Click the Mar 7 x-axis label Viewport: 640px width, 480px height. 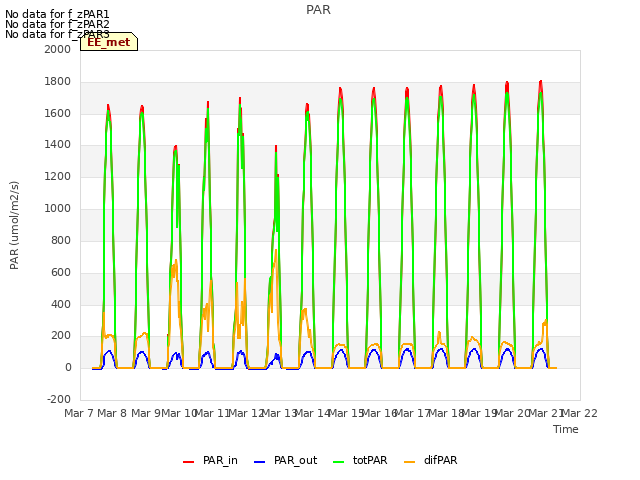(x=79, y=413)
